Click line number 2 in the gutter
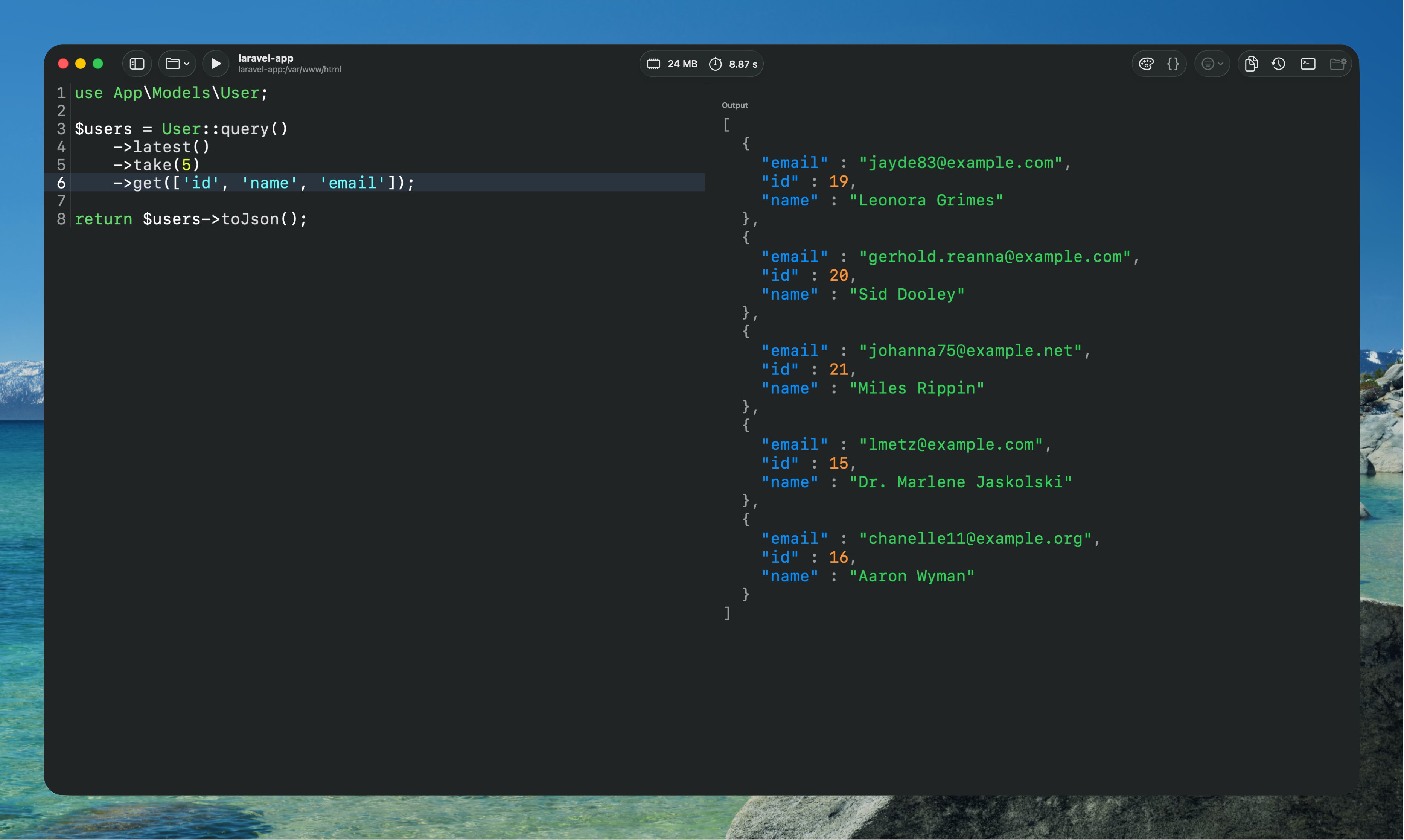Image resolution: width=1404 pixels, height=840 pixels. [x=61, y=111]
